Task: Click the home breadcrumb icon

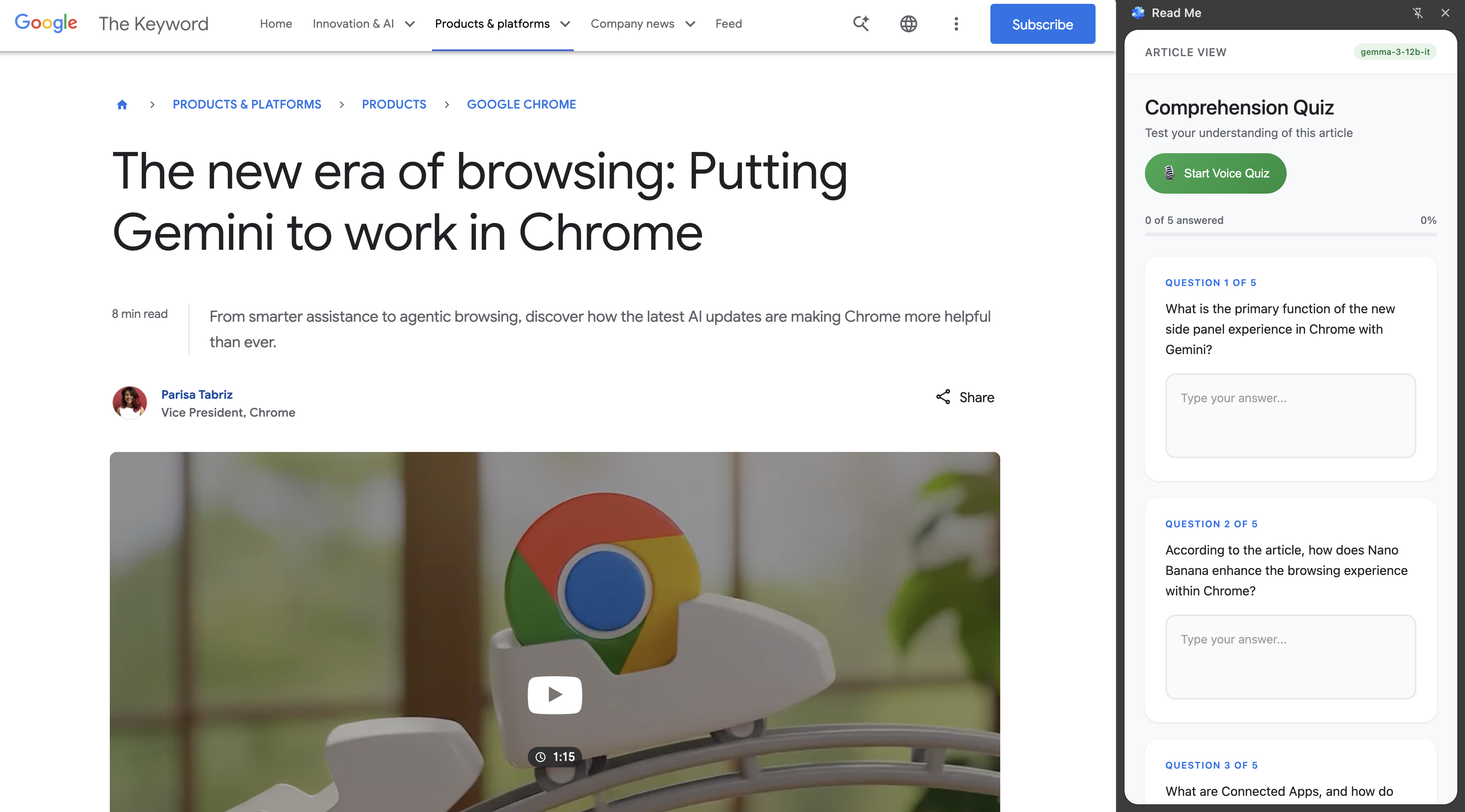Action: tap(122, 105)
